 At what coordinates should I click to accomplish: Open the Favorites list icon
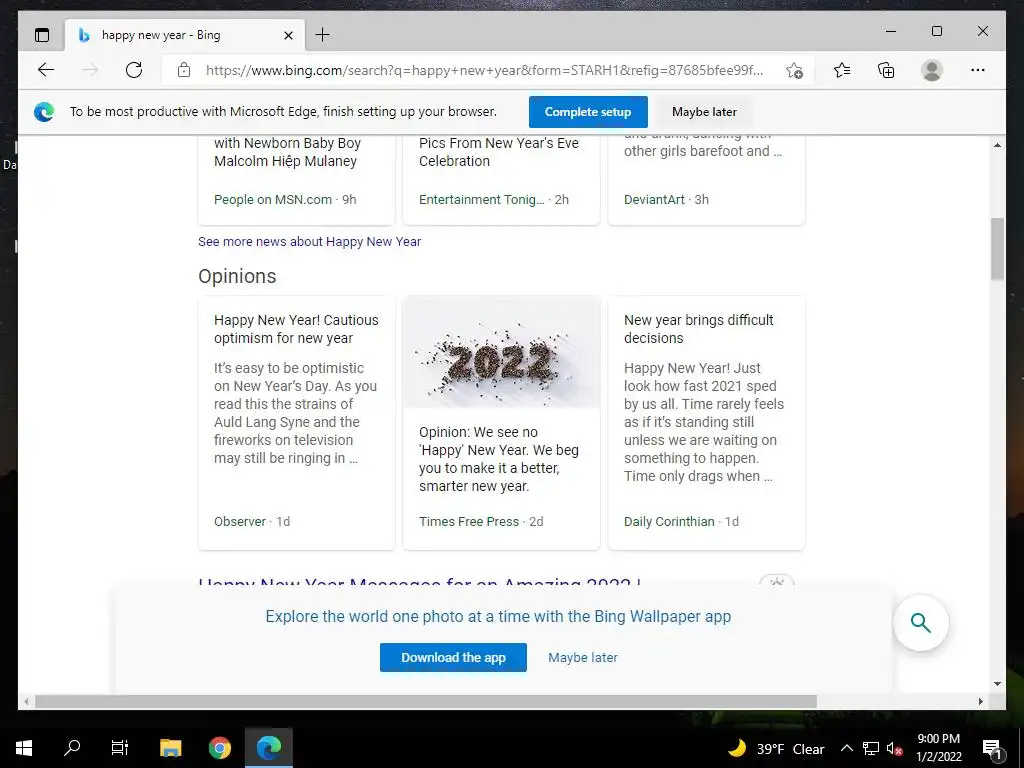pos(842,70)
